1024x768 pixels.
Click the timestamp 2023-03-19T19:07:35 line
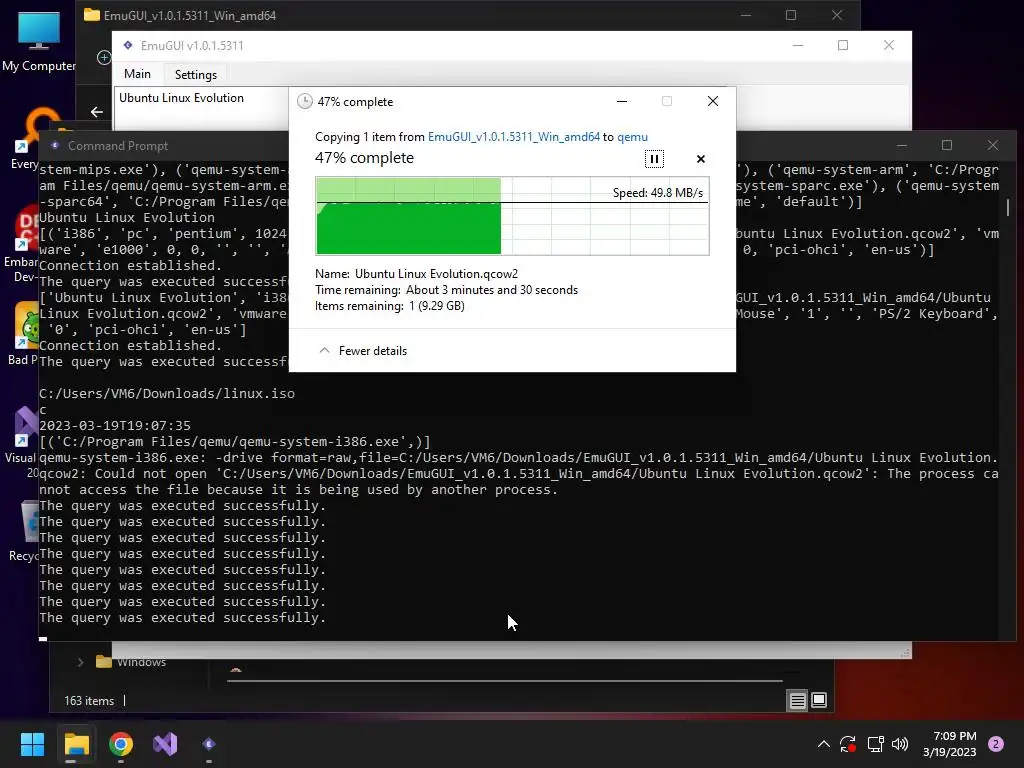tap(115, 426)
